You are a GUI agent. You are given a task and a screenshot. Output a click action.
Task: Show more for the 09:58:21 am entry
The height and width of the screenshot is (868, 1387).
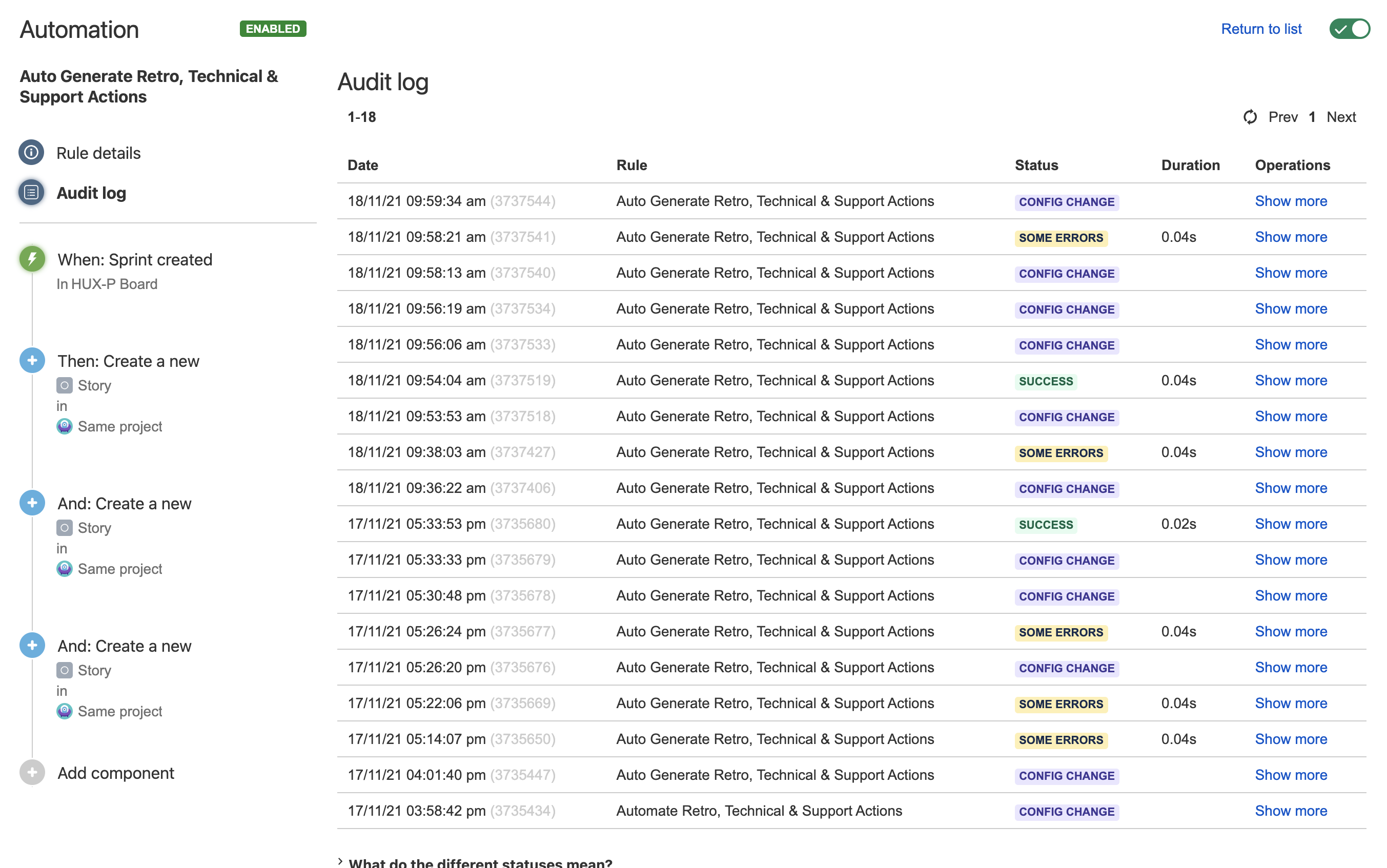(x=1291, y=237)
